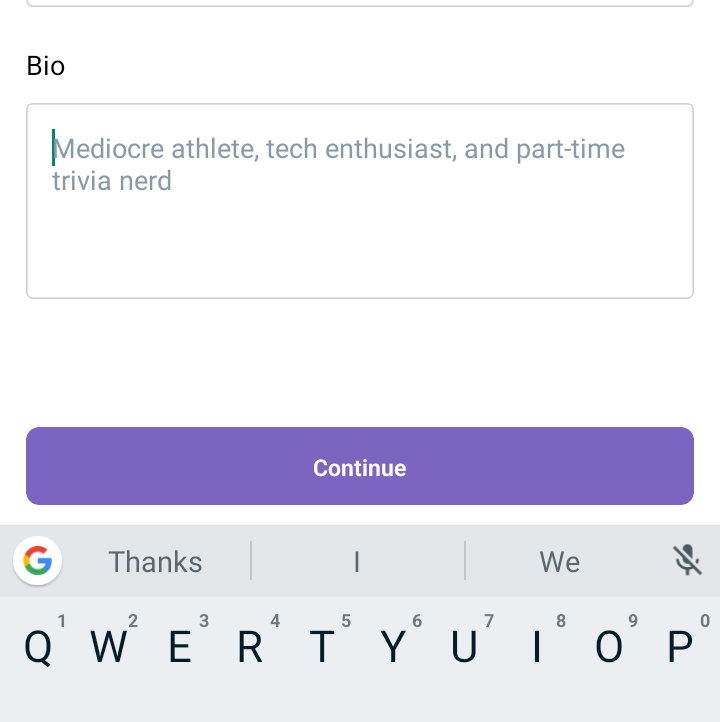Tap the Q key
This screenshot has width=720, height=722.
[x=38, y=646]
